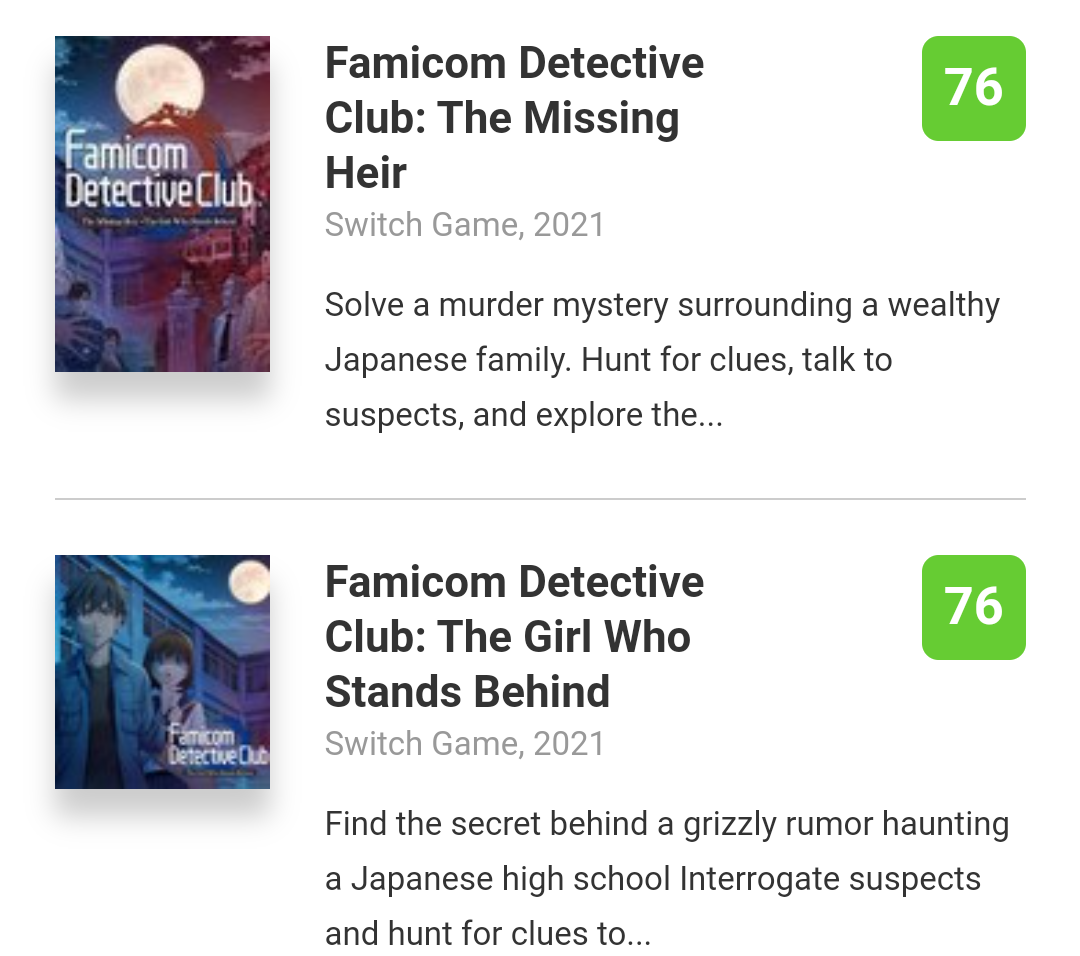
Task: Click the divider line between the two game results
Action: (x=540, y=498)
